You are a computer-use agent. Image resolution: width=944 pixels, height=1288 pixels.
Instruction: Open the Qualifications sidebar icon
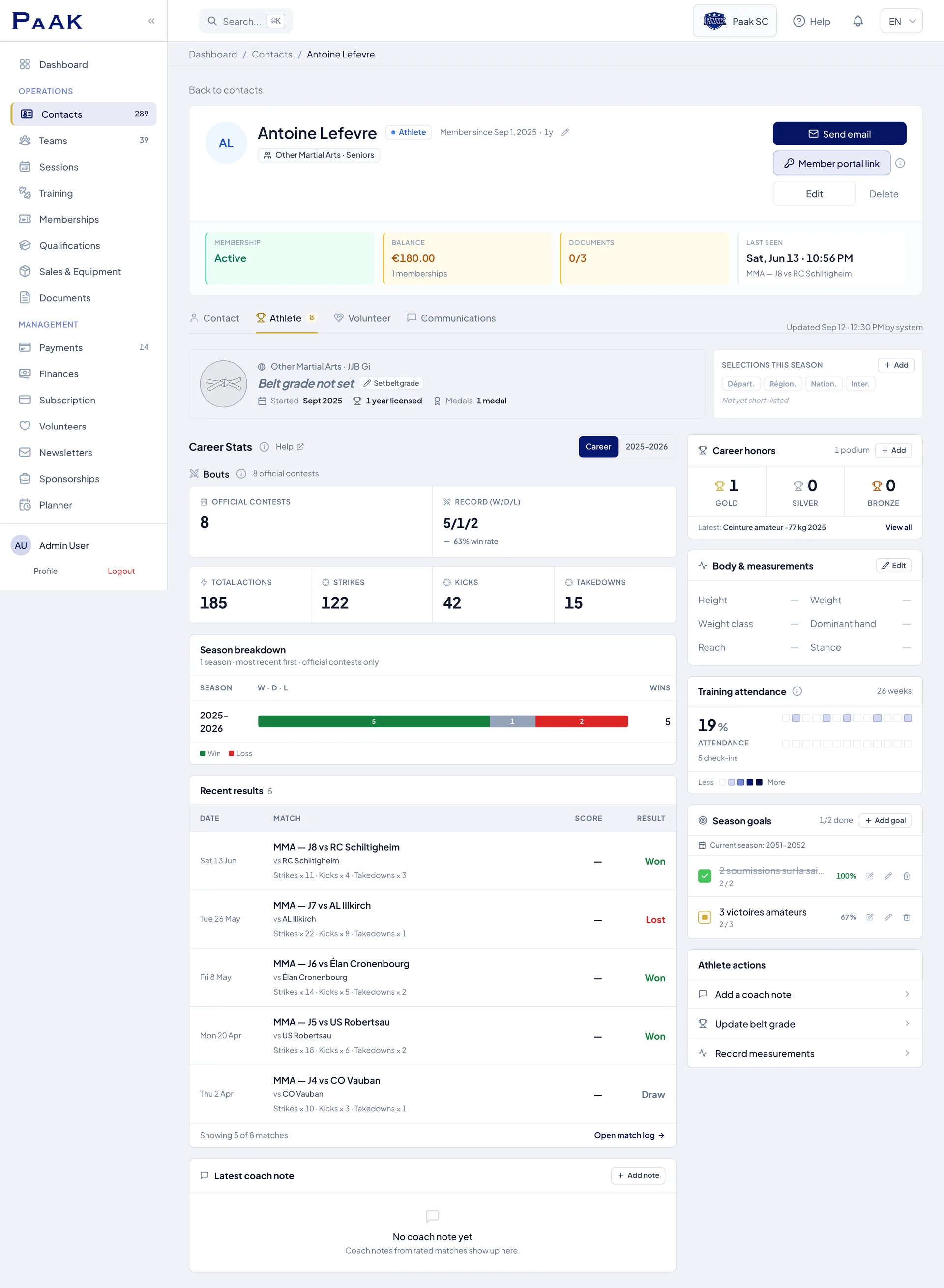click(25, 246)
